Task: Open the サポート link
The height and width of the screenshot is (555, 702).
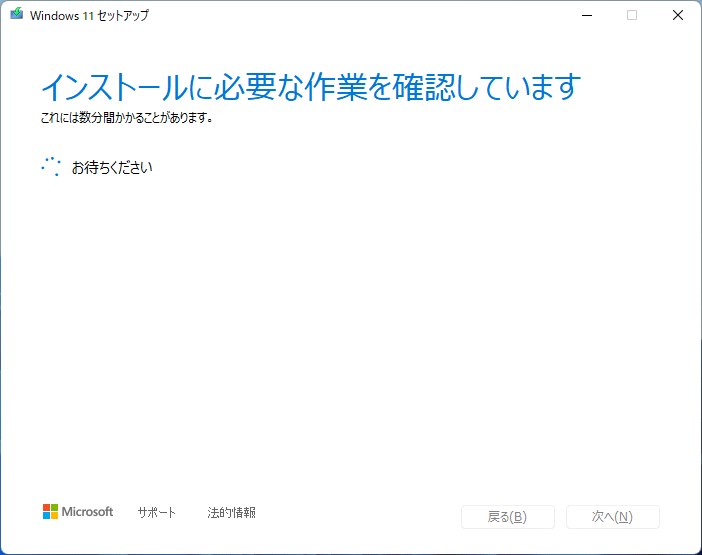Action: coord(156,512)
